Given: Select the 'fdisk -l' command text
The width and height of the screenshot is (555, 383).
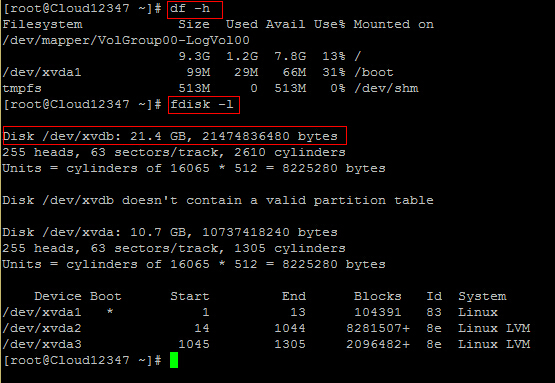Looking at the screenshot, I should click(x=202, y=104).
